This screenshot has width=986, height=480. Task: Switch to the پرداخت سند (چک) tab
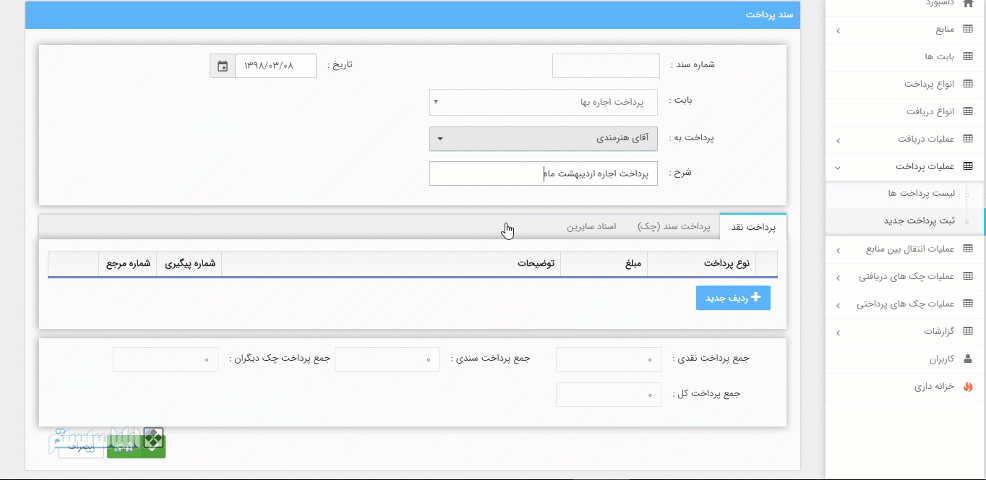673,226
